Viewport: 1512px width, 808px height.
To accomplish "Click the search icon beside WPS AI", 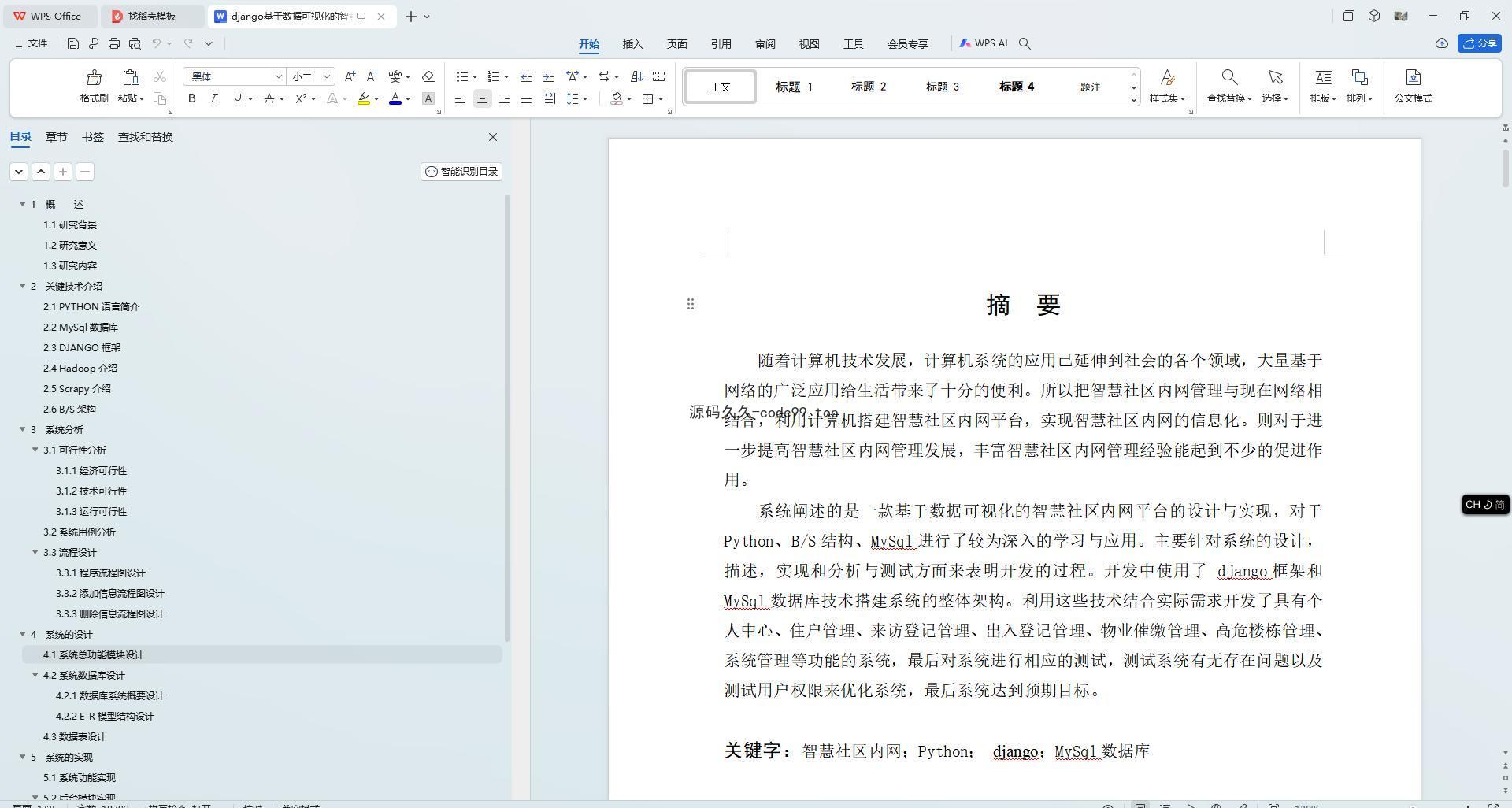I will coord(1025,43).
